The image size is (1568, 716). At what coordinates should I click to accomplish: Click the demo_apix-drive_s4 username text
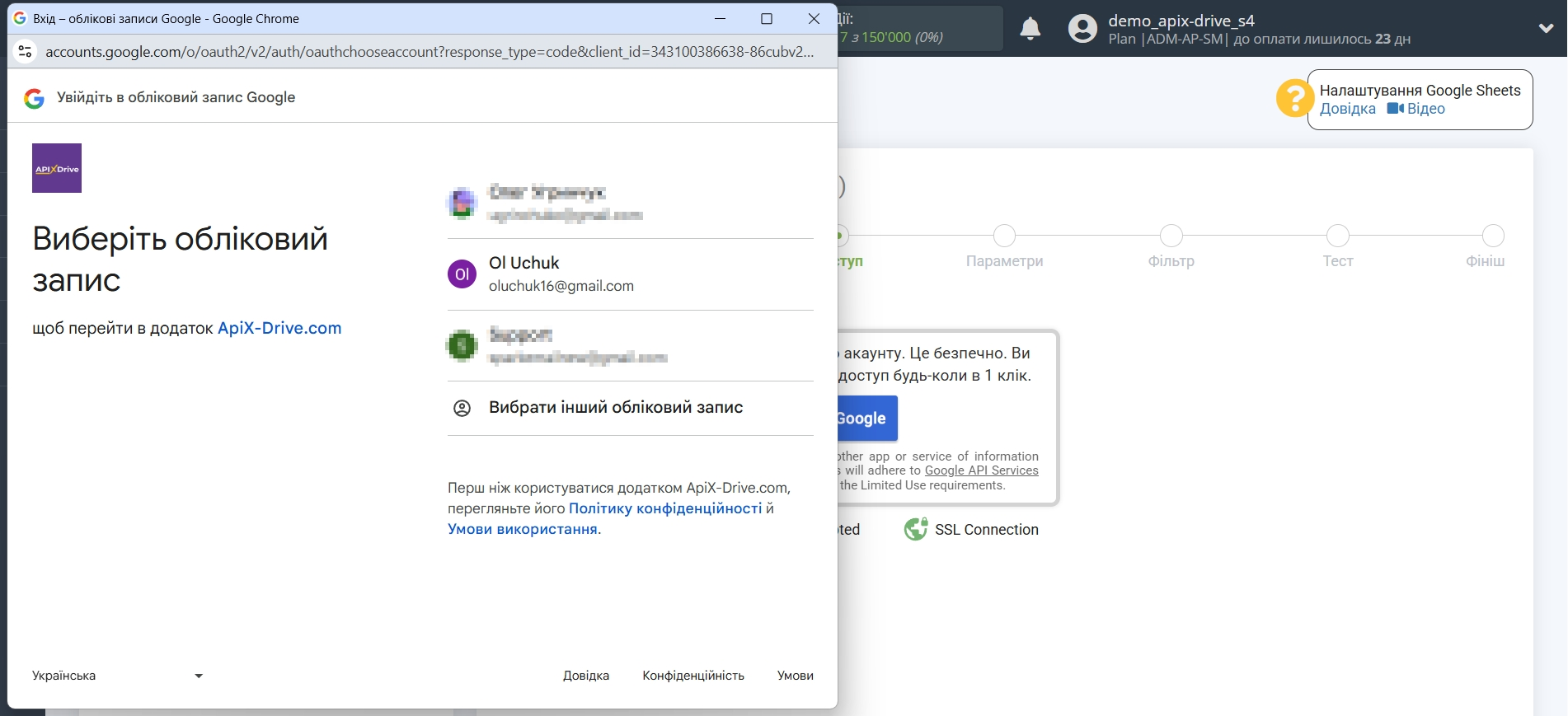point(1181,21)
